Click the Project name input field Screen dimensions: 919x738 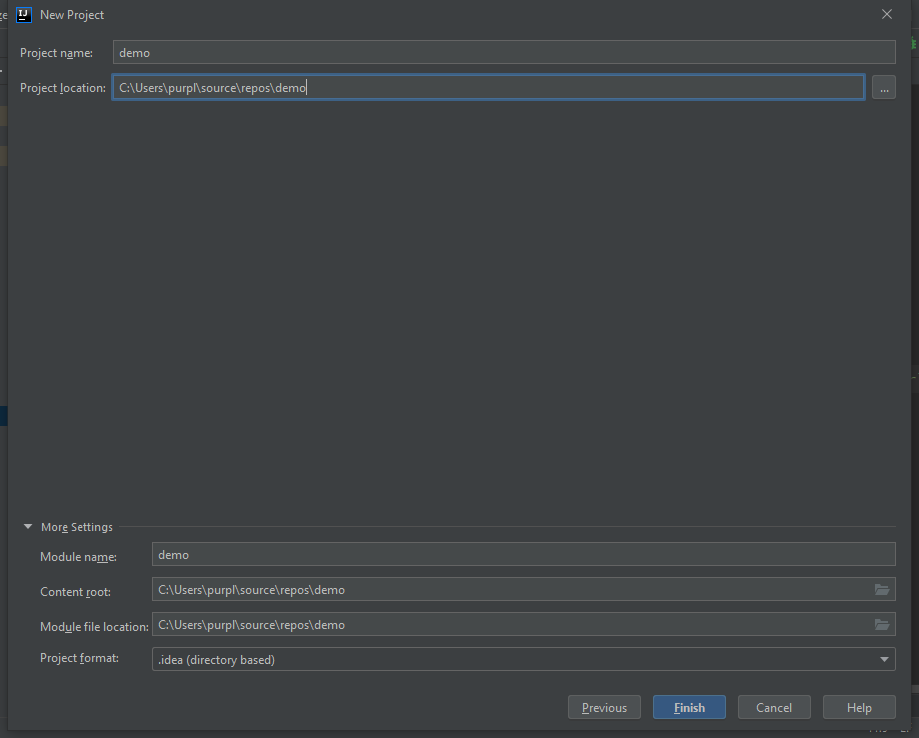503,53
